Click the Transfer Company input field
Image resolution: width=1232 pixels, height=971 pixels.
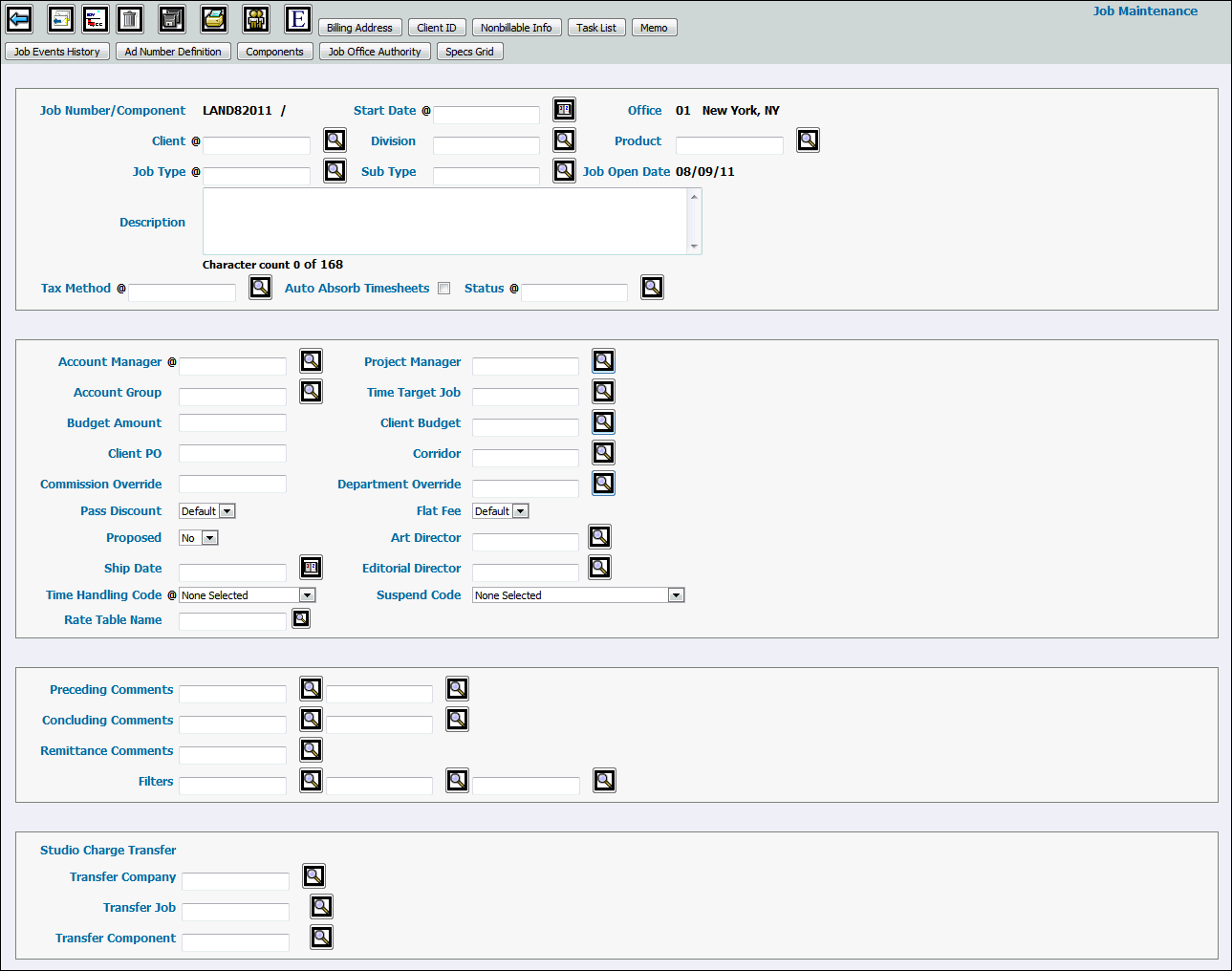click(x=235, y=881)
